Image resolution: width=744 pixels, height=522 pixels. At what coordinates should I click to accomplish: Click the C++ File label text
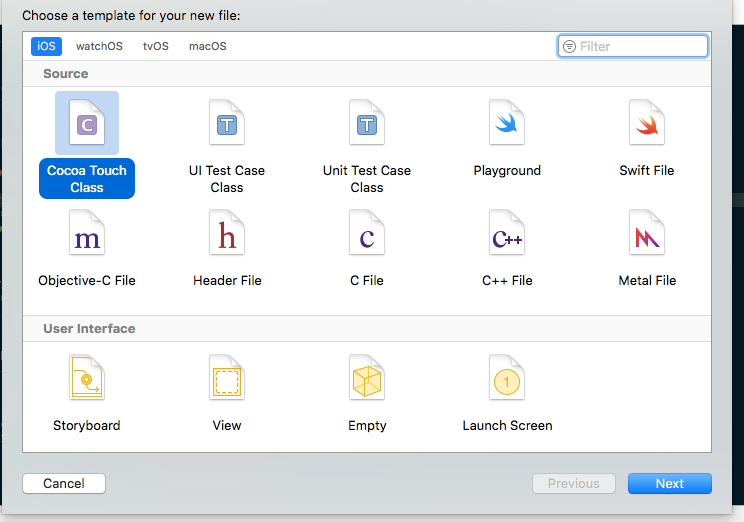(x=507, y=280)
